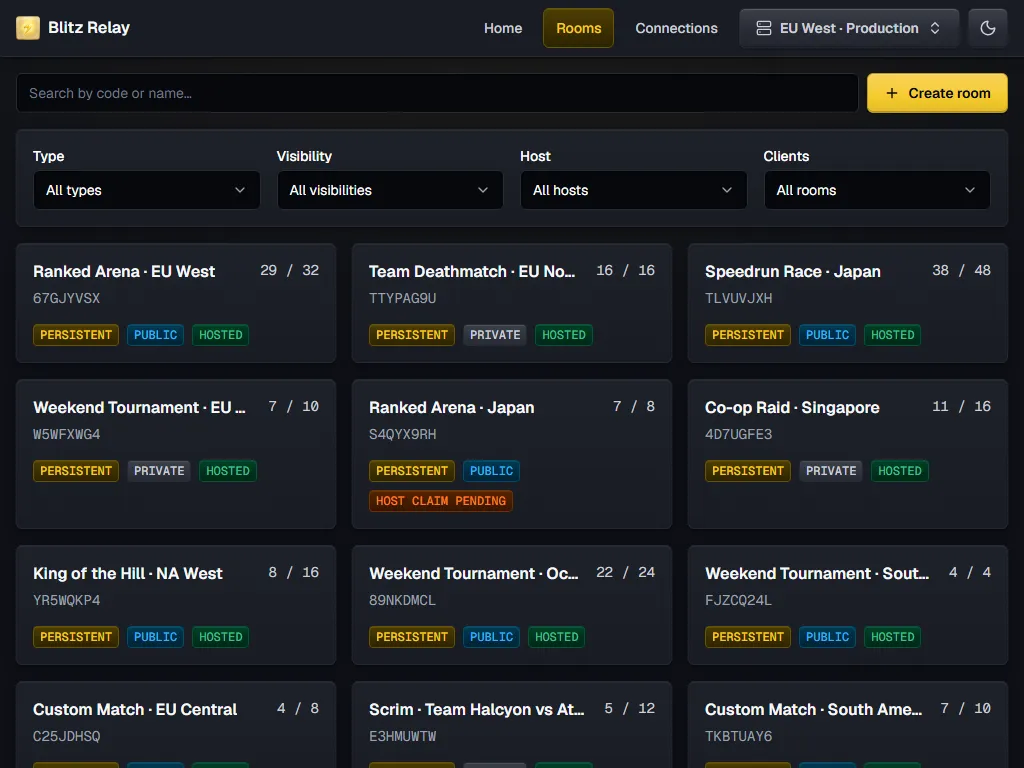Open the Co-op Raid · Singapore room

coord(847,454)
